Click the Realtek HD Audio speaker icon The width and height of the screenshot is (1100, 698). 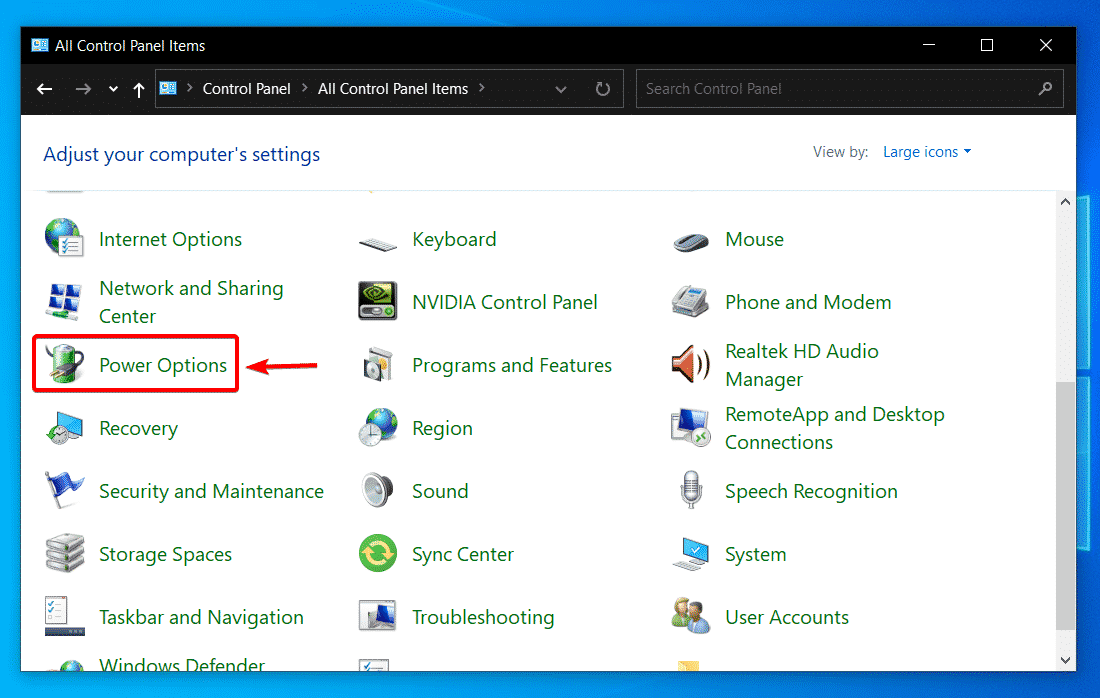691,364
